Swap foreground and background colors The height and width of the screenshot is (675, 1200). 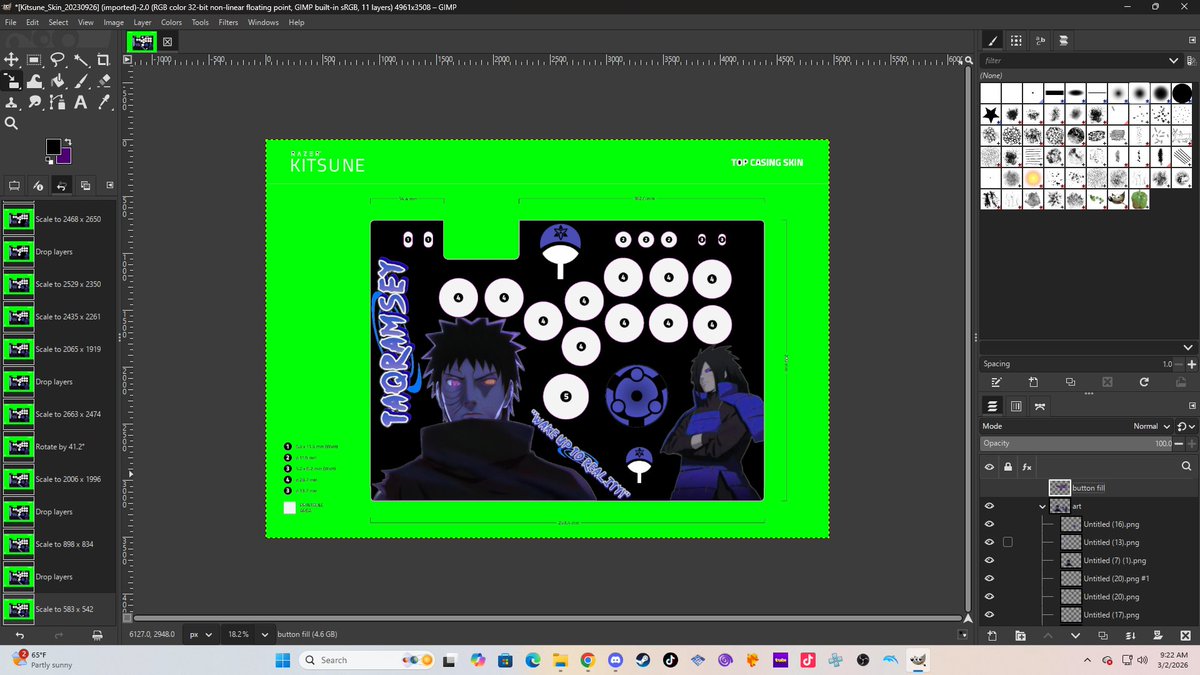[x=67, y=141]
